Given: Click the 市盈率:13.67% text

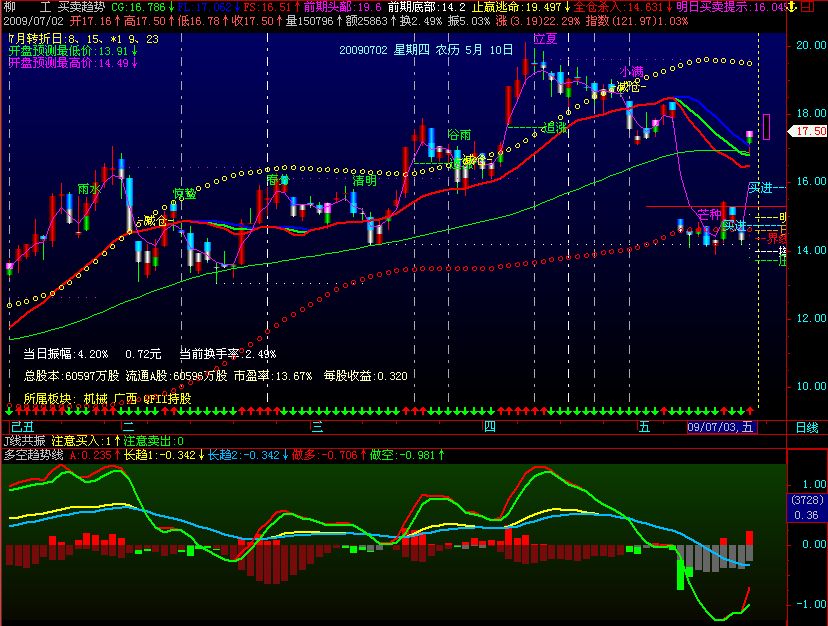Looking at the screenshot, I should (272, 376).
